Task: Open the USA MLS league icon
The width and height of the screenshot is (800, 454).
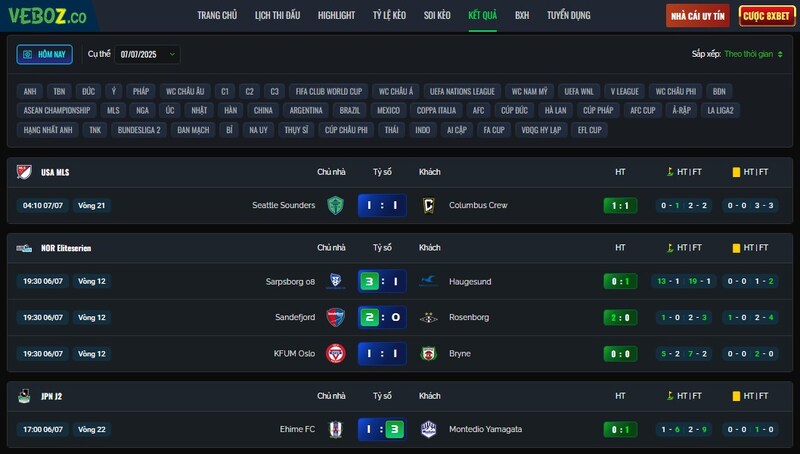Action: click(x=24, y=172)
